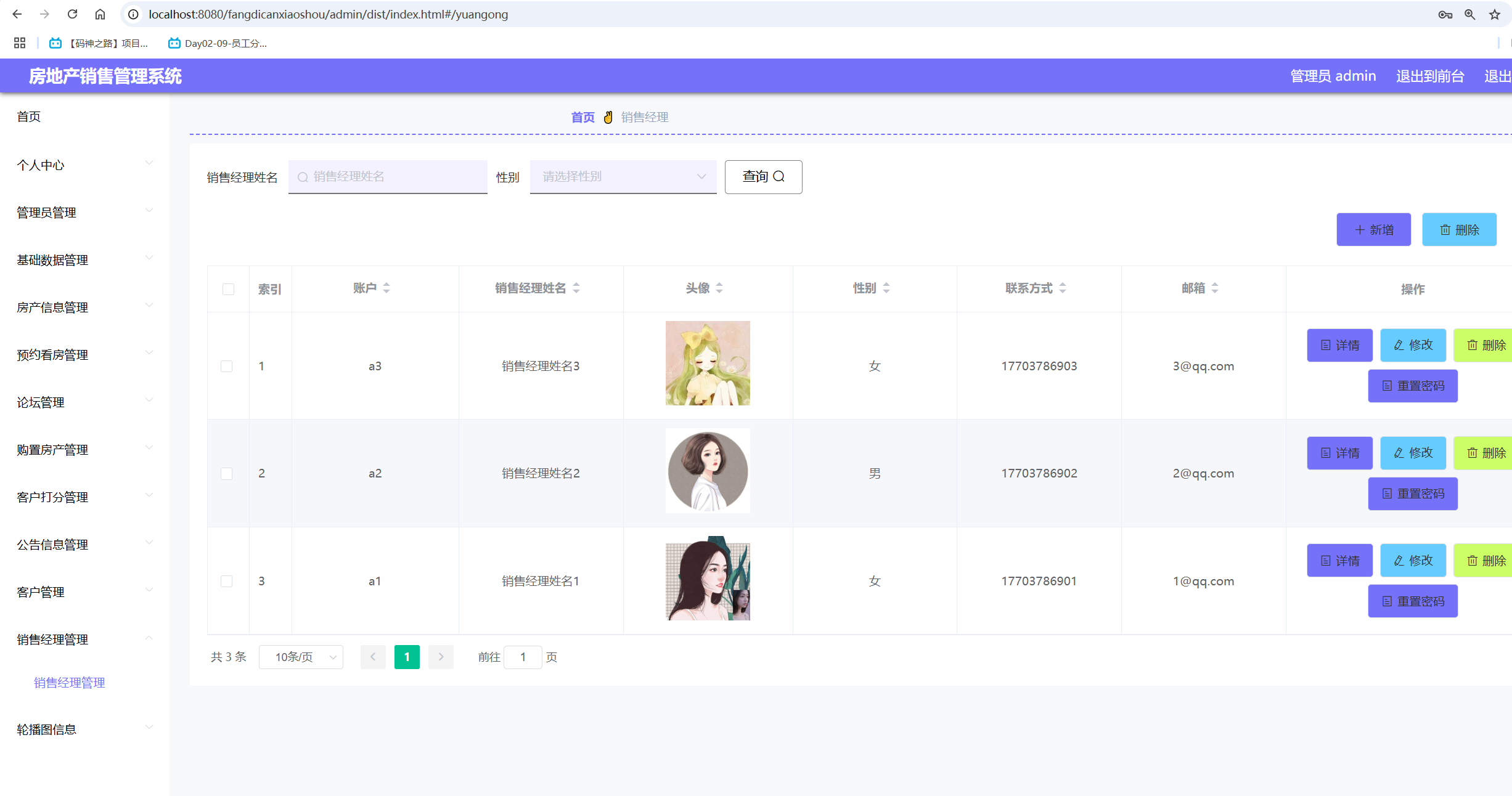
Task: Open the 请选择性别 gender dropdown
Action: click(623, 176)
